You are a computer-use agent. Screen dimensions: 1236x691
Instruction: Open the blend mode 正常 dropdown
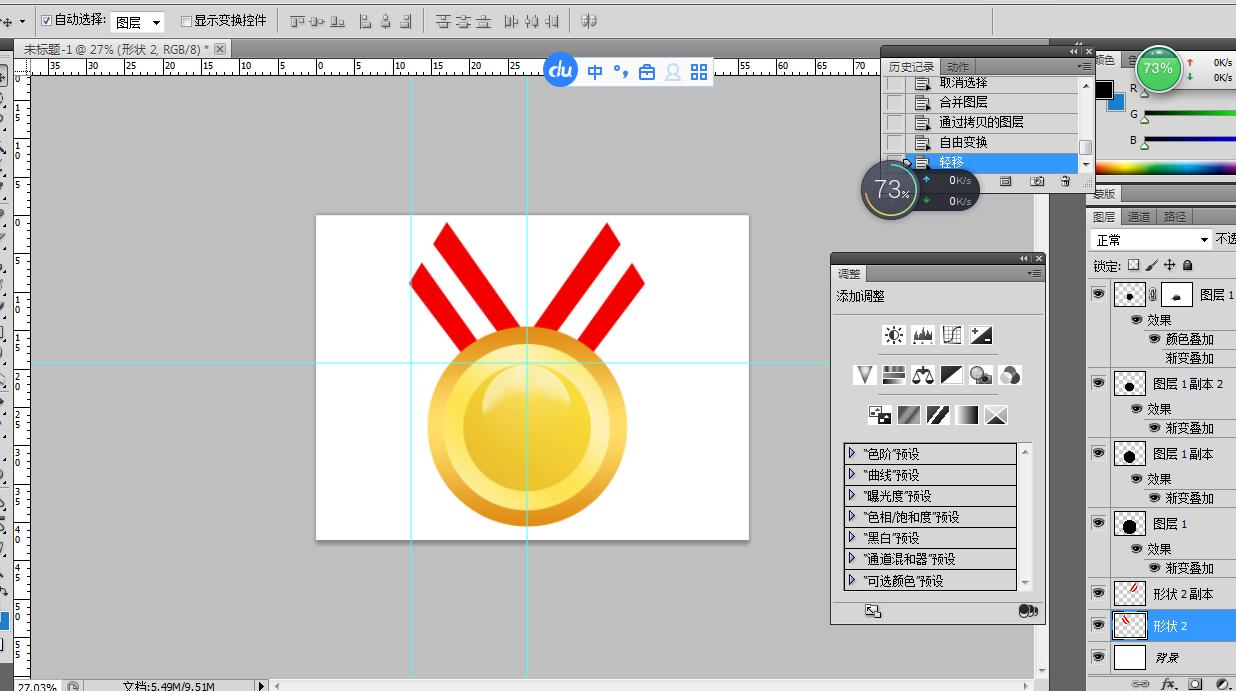pyautogui.click(x=1150, y=240)
